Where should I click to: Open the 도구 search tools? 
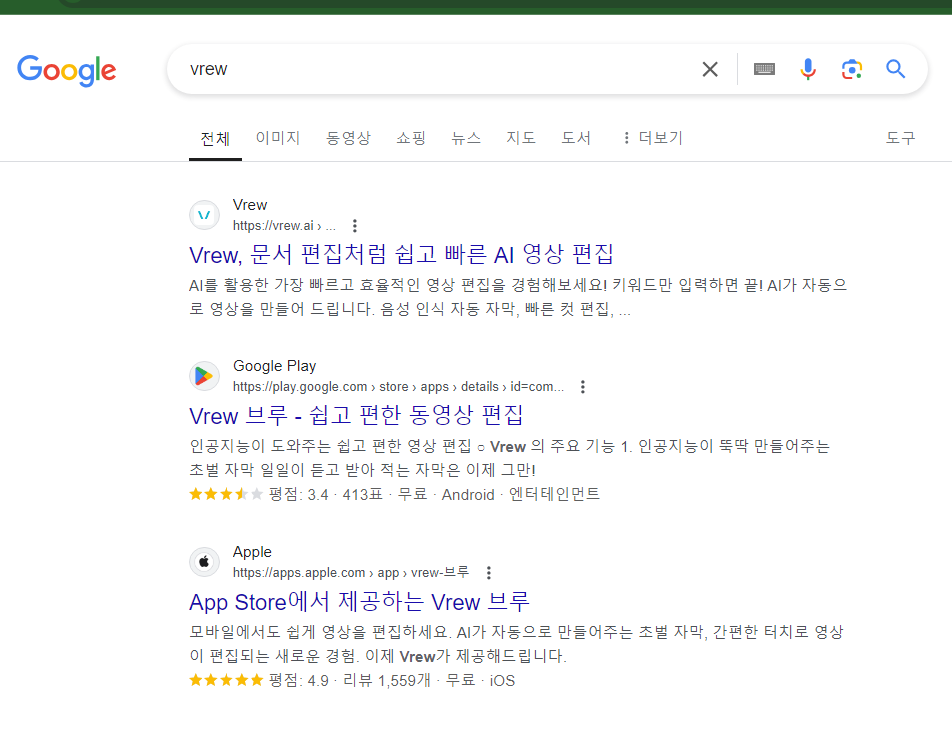(900, 138)
